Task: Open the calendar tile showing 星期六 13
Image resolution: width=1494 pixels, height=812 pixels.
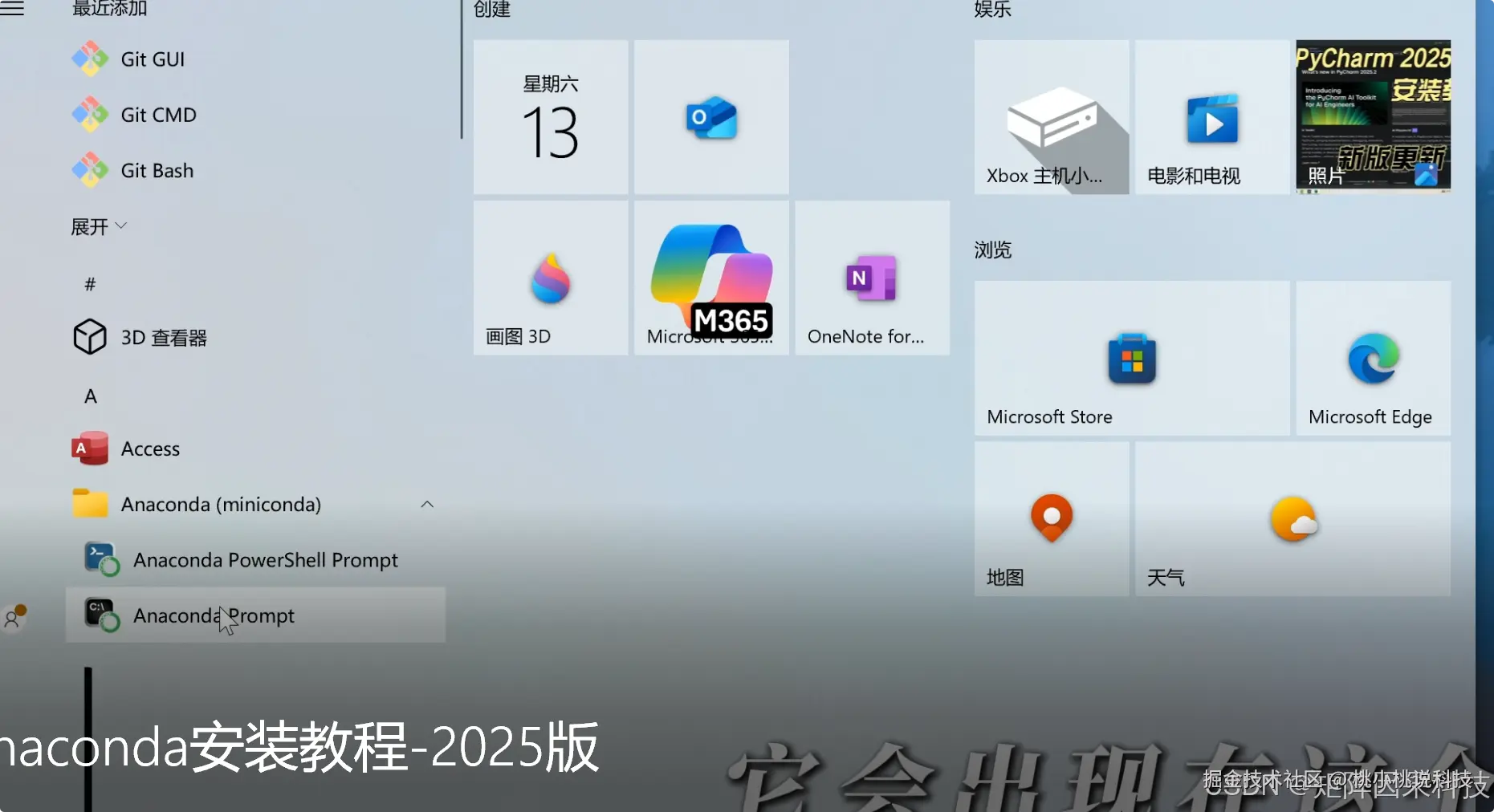Action: [x=551, y=117]
